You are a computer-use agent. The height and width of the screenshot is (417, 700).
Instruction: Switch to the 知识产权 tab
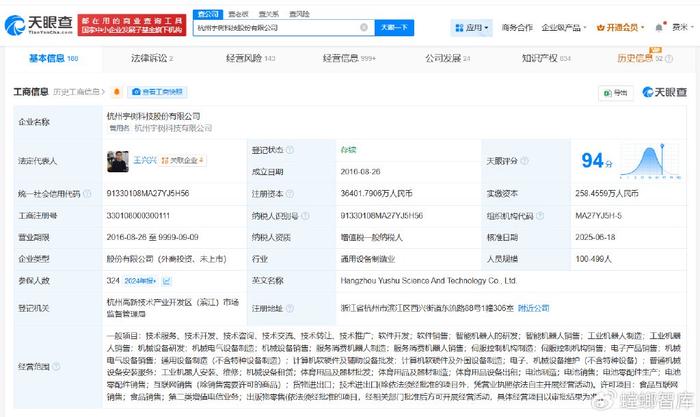546,58
